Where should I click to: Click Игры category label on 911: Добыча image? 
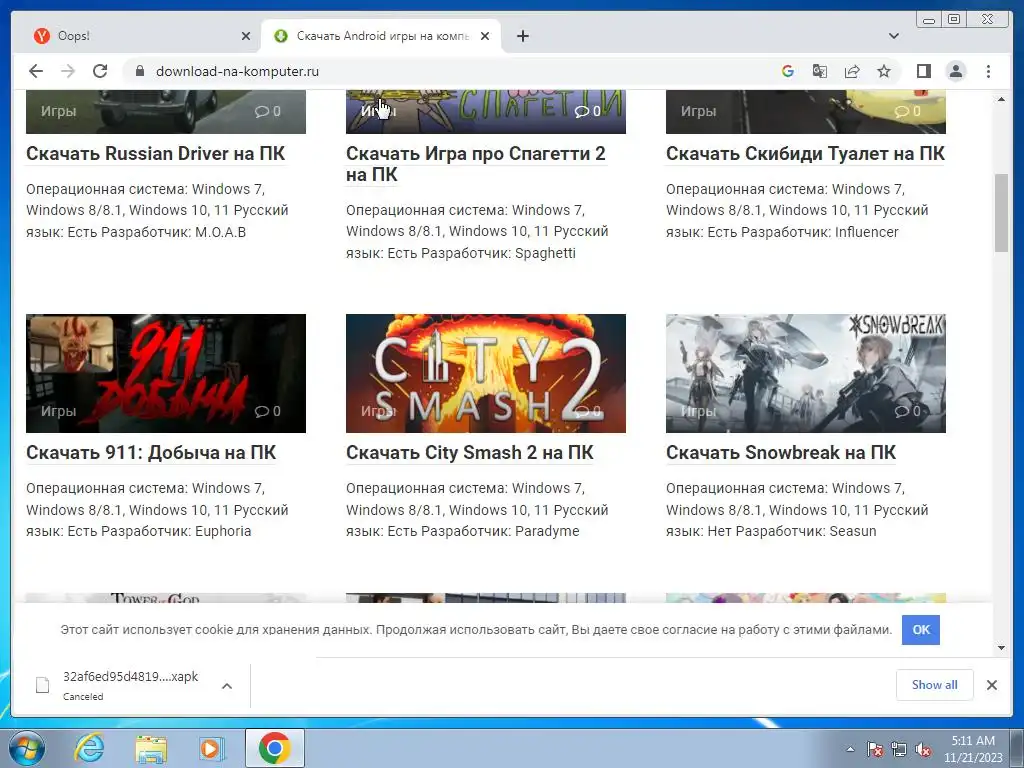pos(59,411)
